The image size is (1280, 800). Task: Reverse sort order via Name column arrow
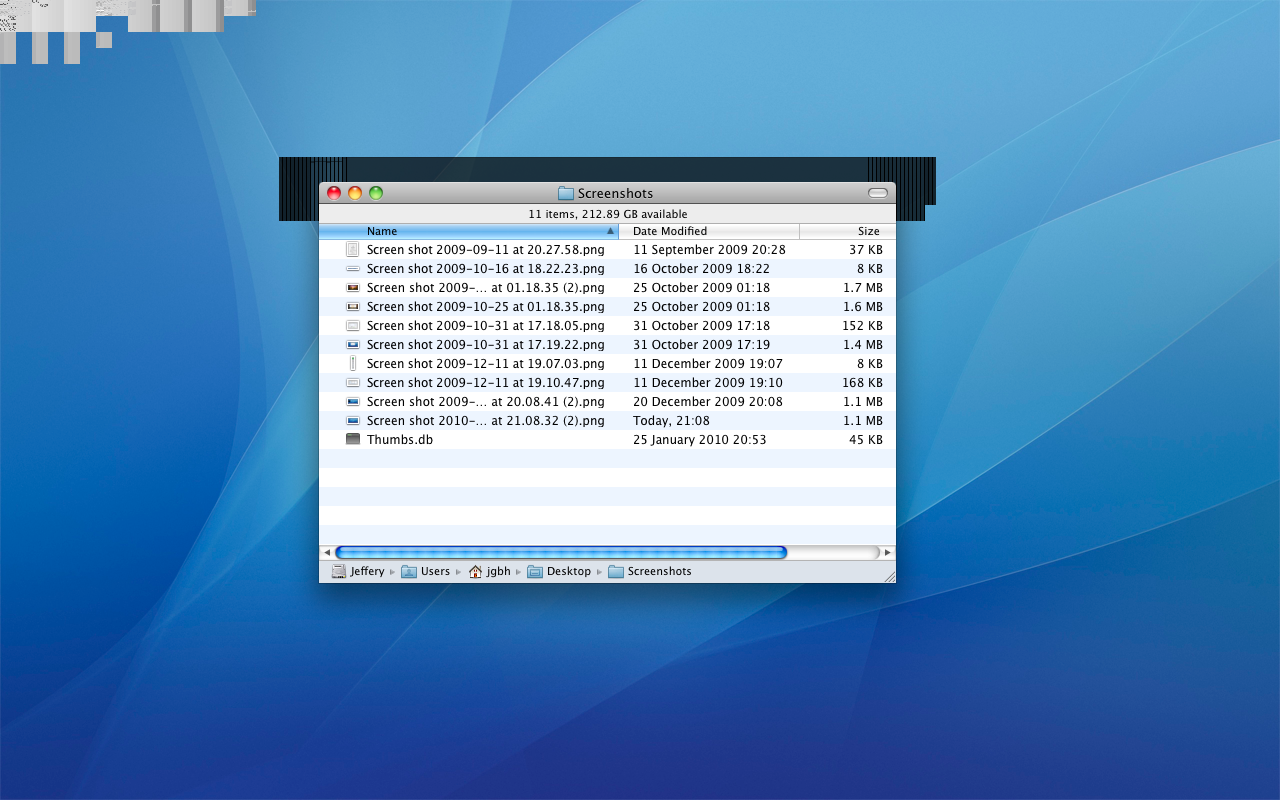[x=610, y=231]
